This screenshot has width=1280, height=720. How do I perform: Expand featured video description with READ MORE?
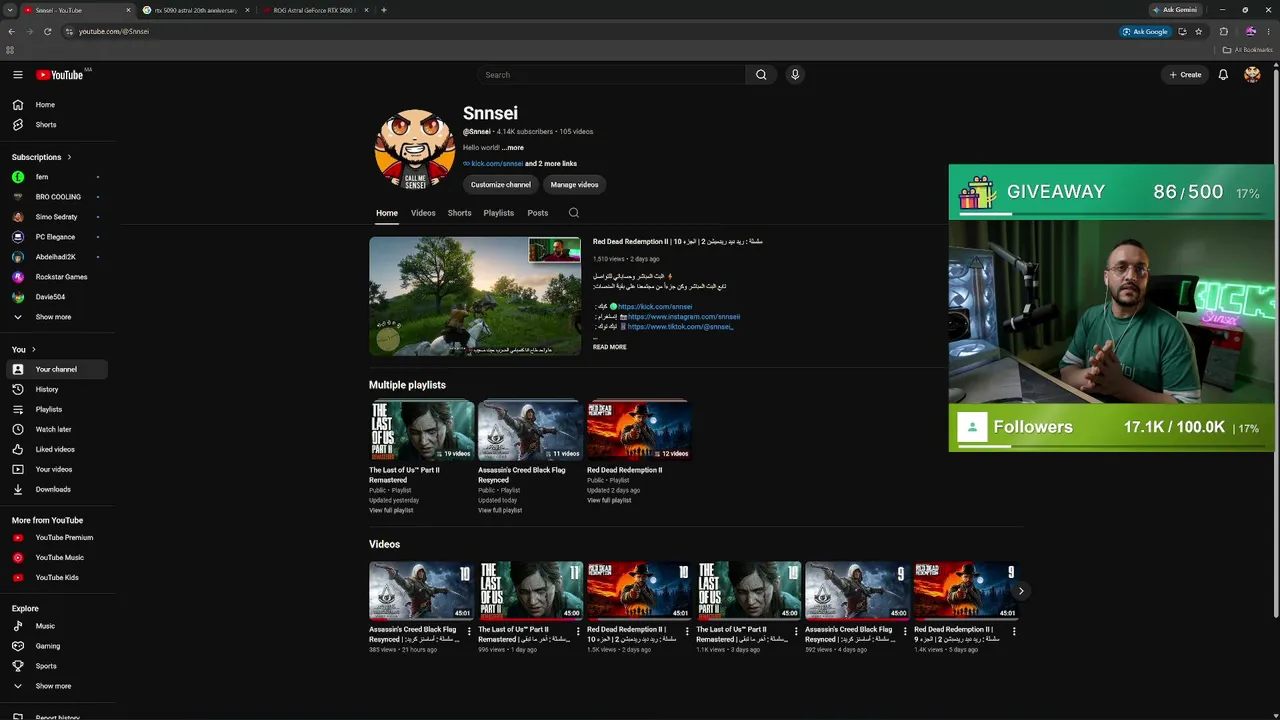coord(610,347)
